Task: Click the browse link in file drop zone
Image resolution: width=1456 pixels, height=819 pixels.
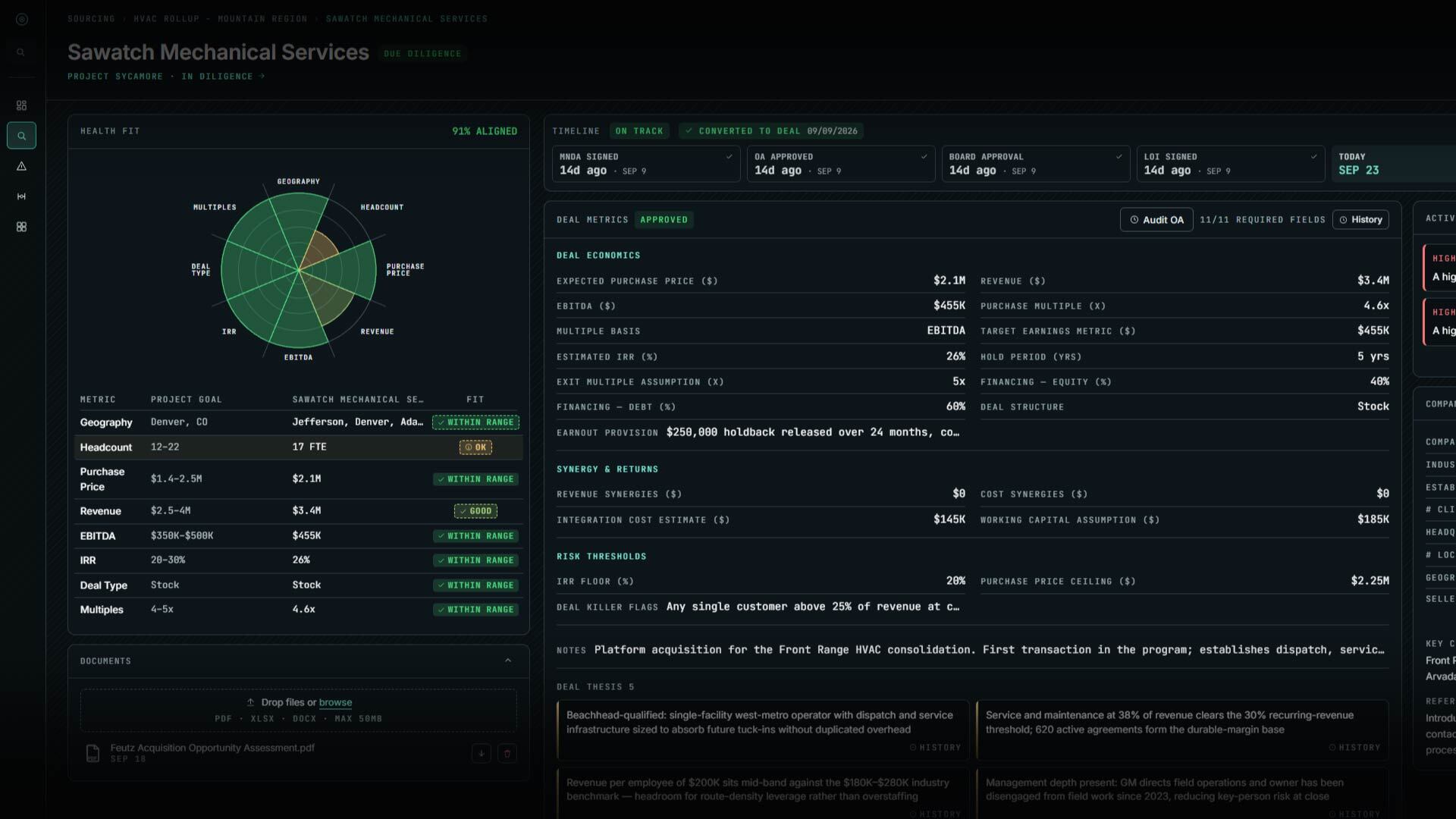Action: 335,703
